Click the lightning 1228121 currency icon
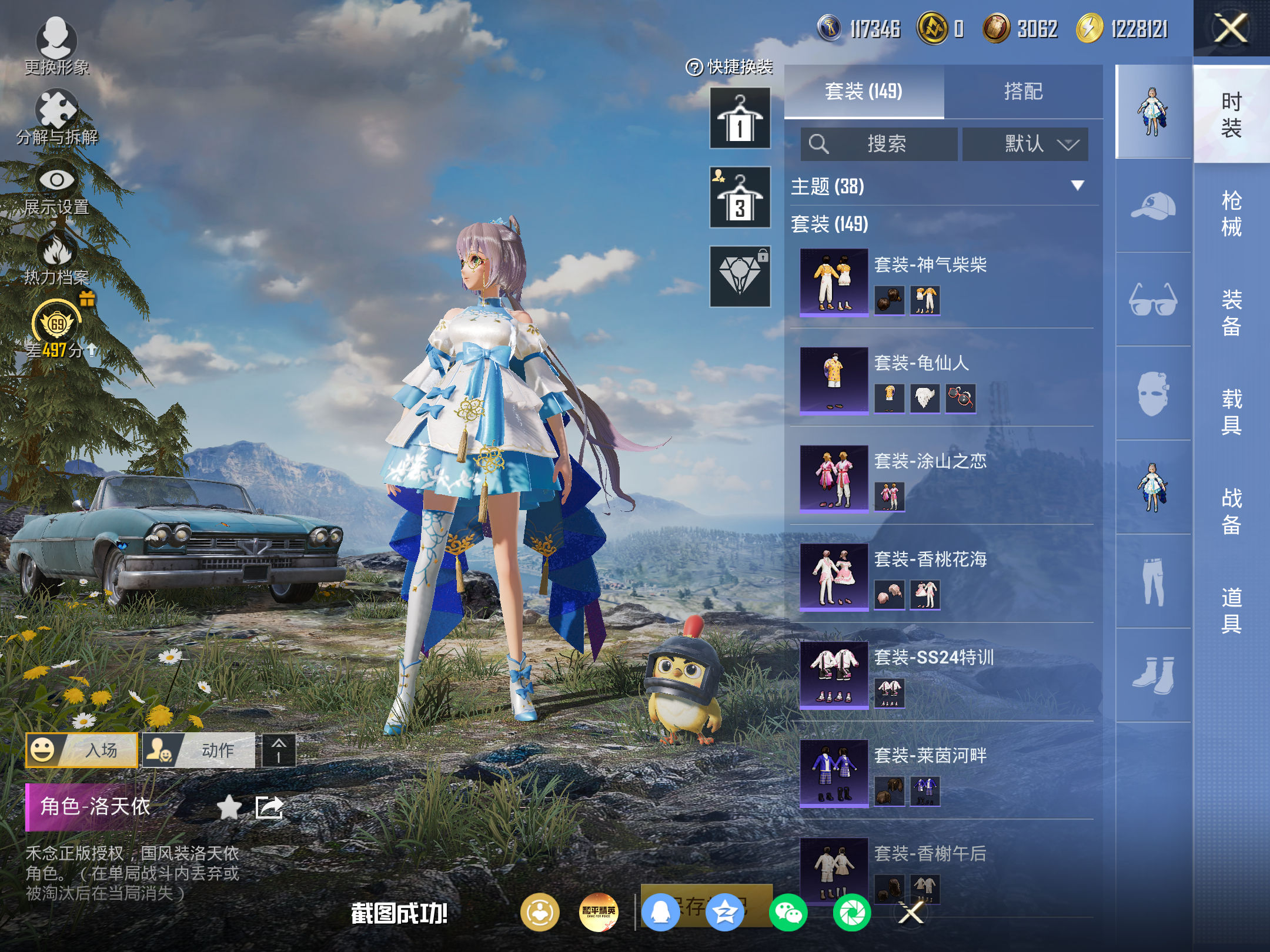The image size is (1270, 952). click(1089, 28)
